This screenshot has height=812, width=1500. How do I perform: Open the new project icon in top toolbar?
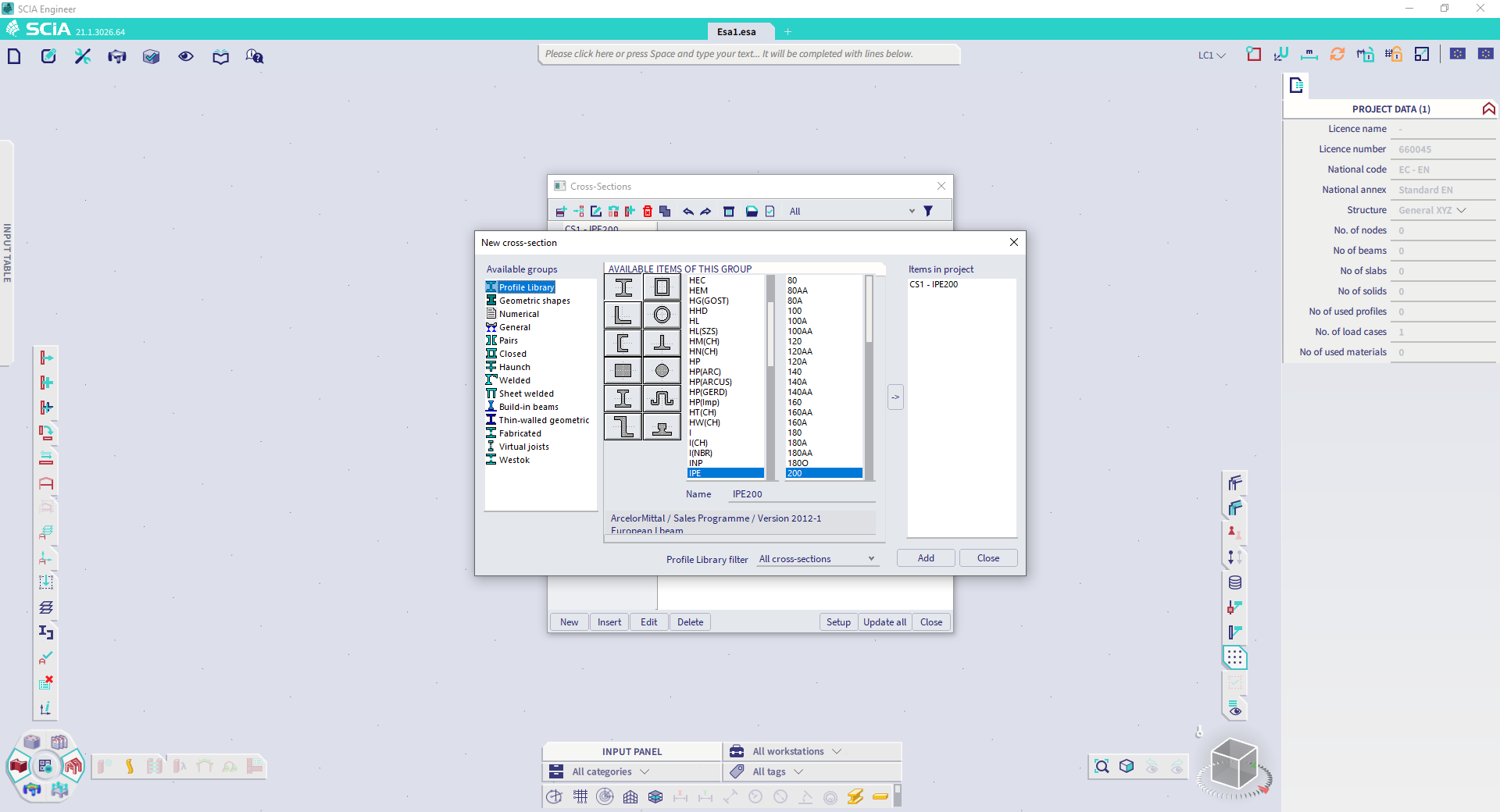coord(13,55)
